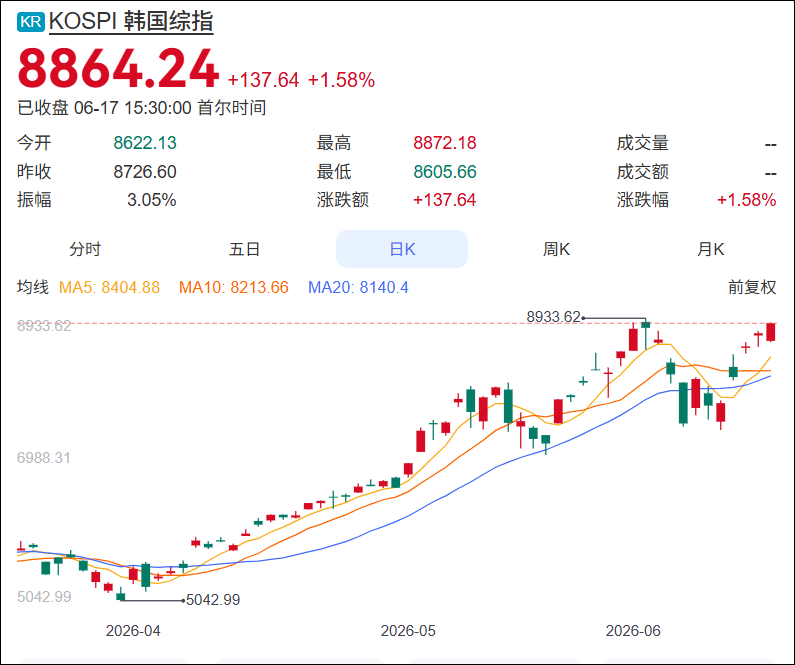Switch to the 分时 tab
Screen dimensions: 795x665
[85, 249]
